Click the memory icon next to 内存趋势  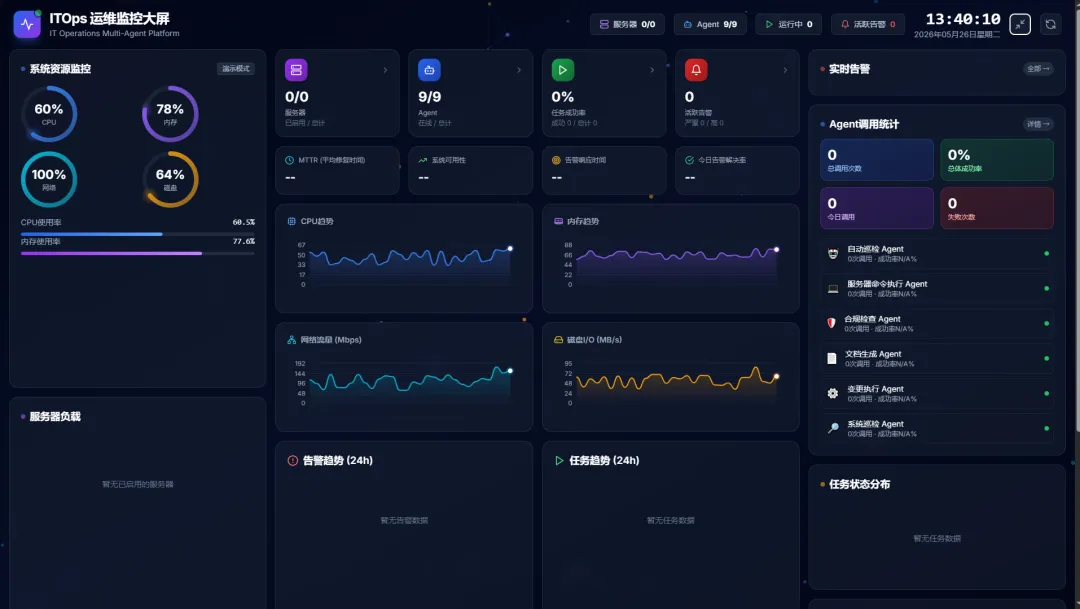point(559,221)
